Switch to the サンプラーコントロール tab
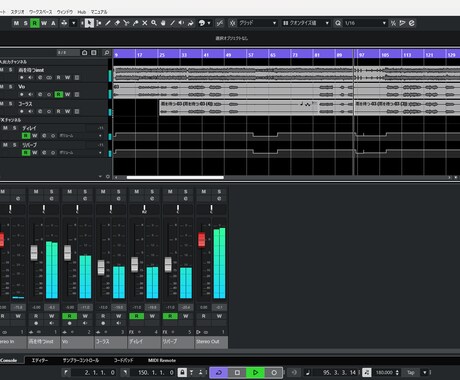The image size is (460, 380). tap(81, 360)
